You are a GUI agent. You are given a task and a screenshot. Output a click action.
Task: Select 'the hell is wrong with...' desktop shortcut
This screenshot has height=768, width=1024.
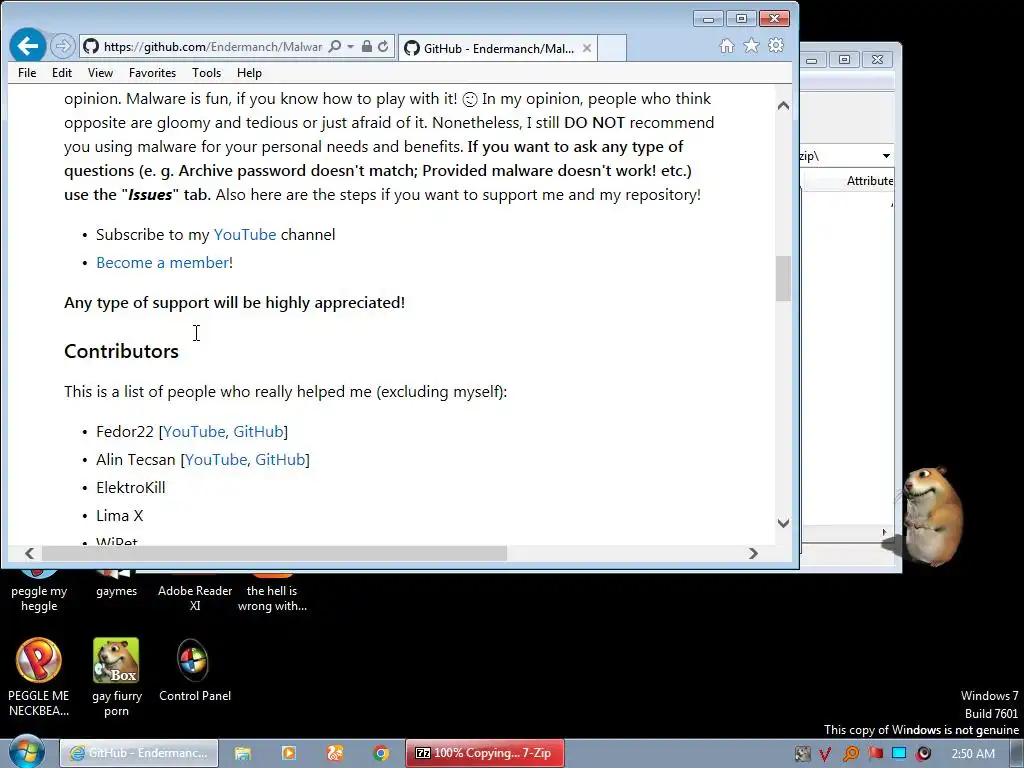point(272,592)
